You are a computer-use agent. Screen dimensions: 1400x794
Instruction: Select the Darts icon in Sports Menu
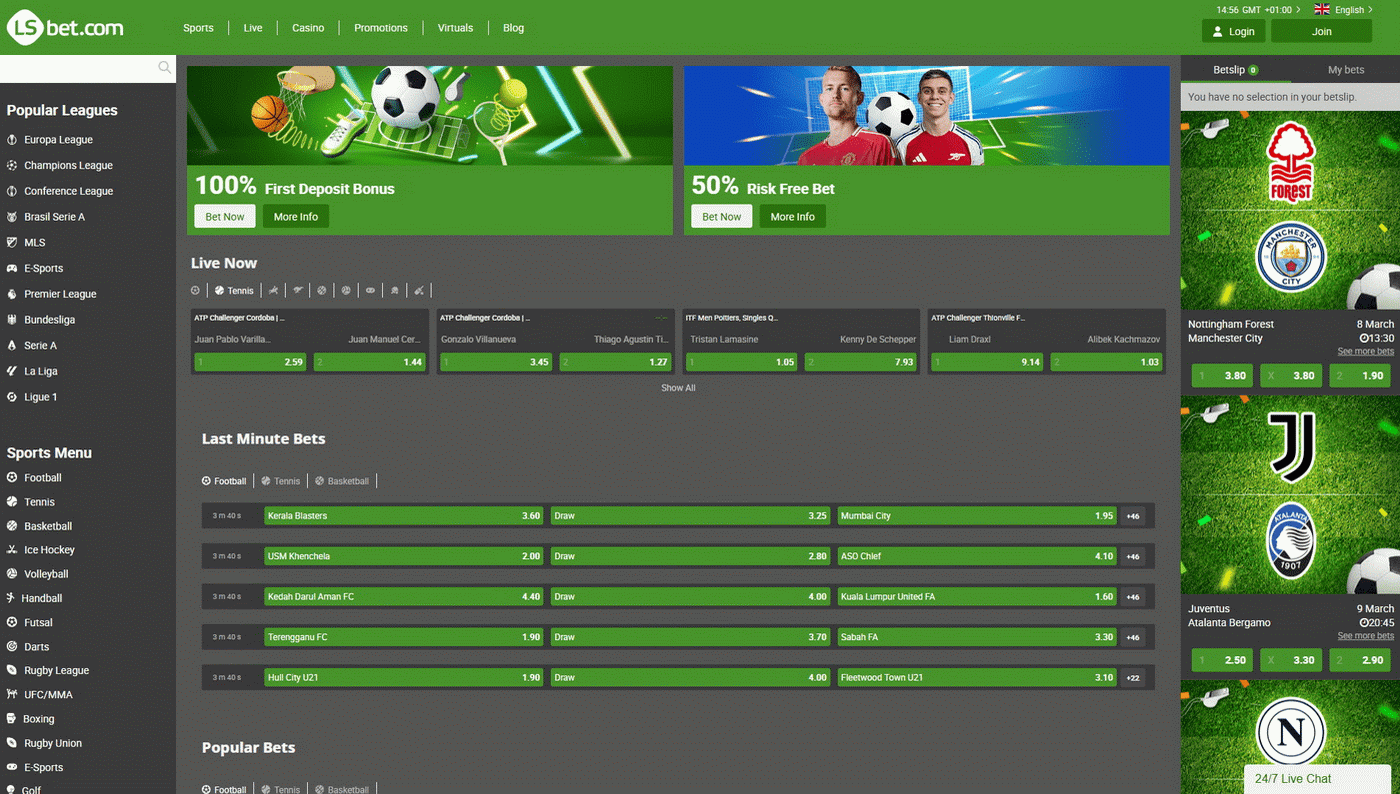(x=13, y=646)
